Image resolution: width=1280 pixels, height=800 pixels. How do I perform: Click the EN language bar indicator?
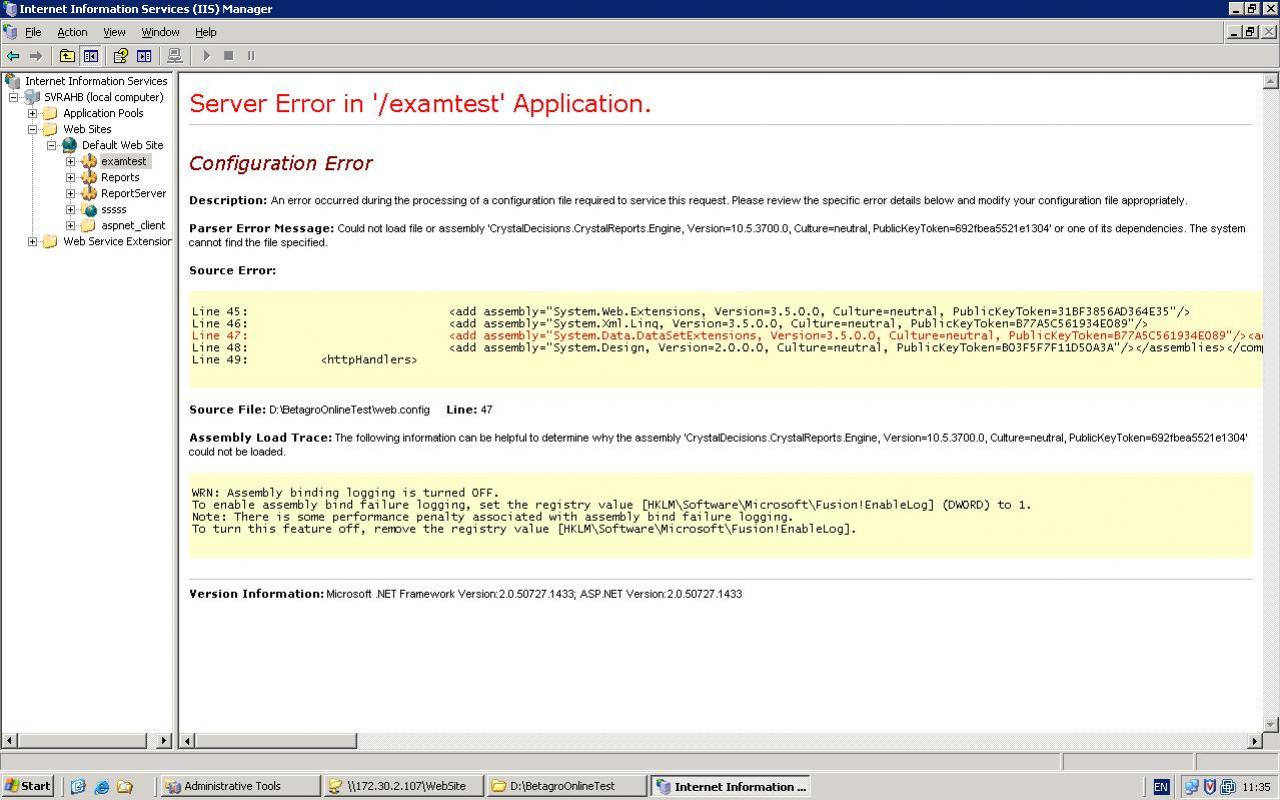[x=1161, y=787]
